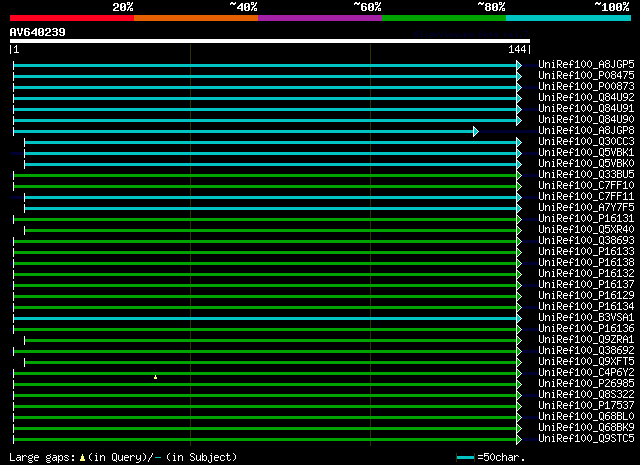Click the shorter cyan alignment bar for A8JGP8
The width and height of the screenshot is (640, 465).
pos(244,131)
